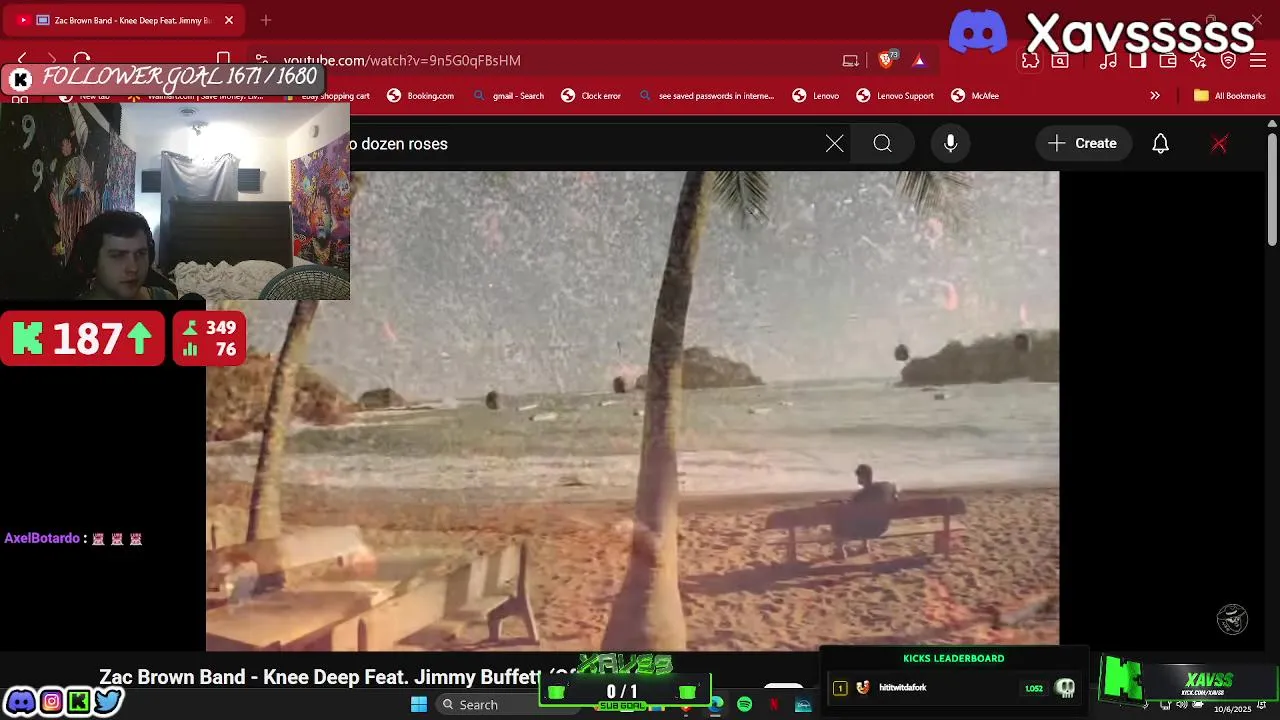
Task: Open the Clock error bookmark
Action: pos(591,96)
